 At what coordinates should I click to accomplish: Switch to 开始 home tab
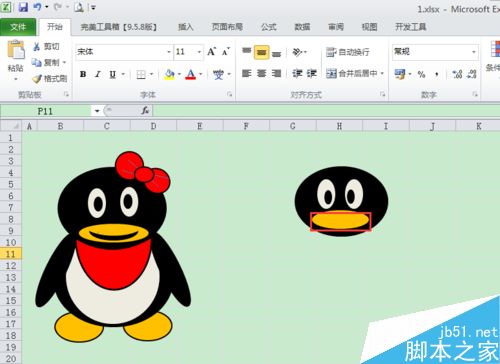click(x=55, y=27)
